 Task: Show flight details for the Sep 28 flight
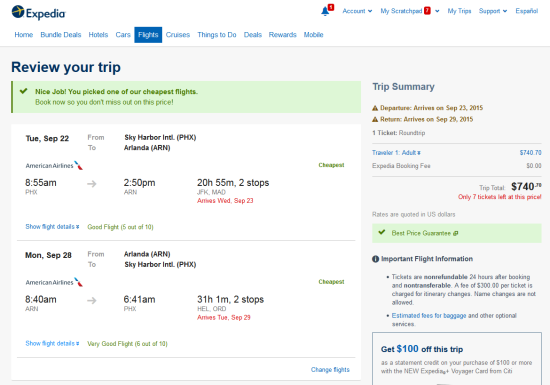52,344
